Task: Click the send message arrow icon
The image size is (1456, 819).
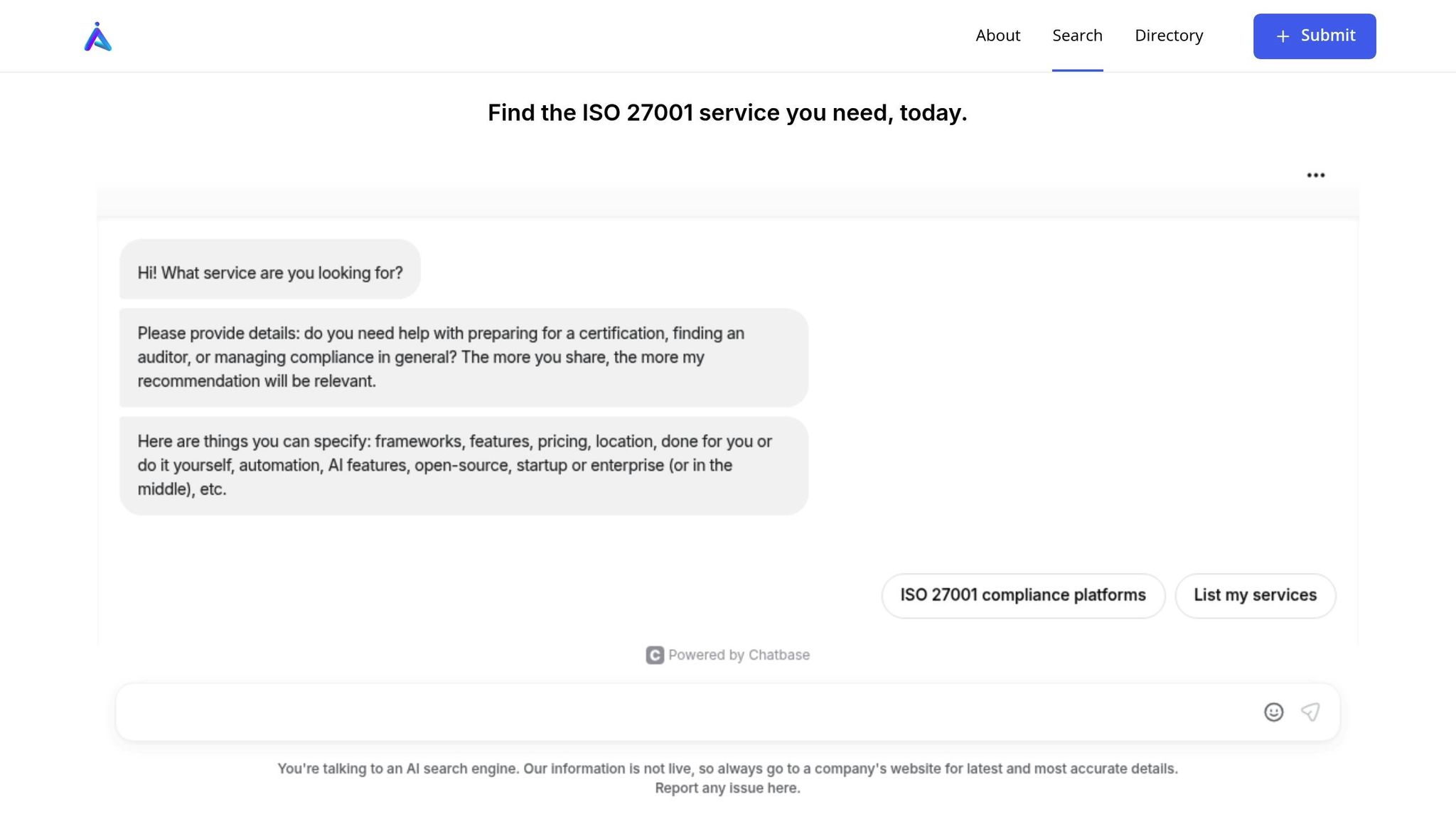Action: tap(1310, 712)
